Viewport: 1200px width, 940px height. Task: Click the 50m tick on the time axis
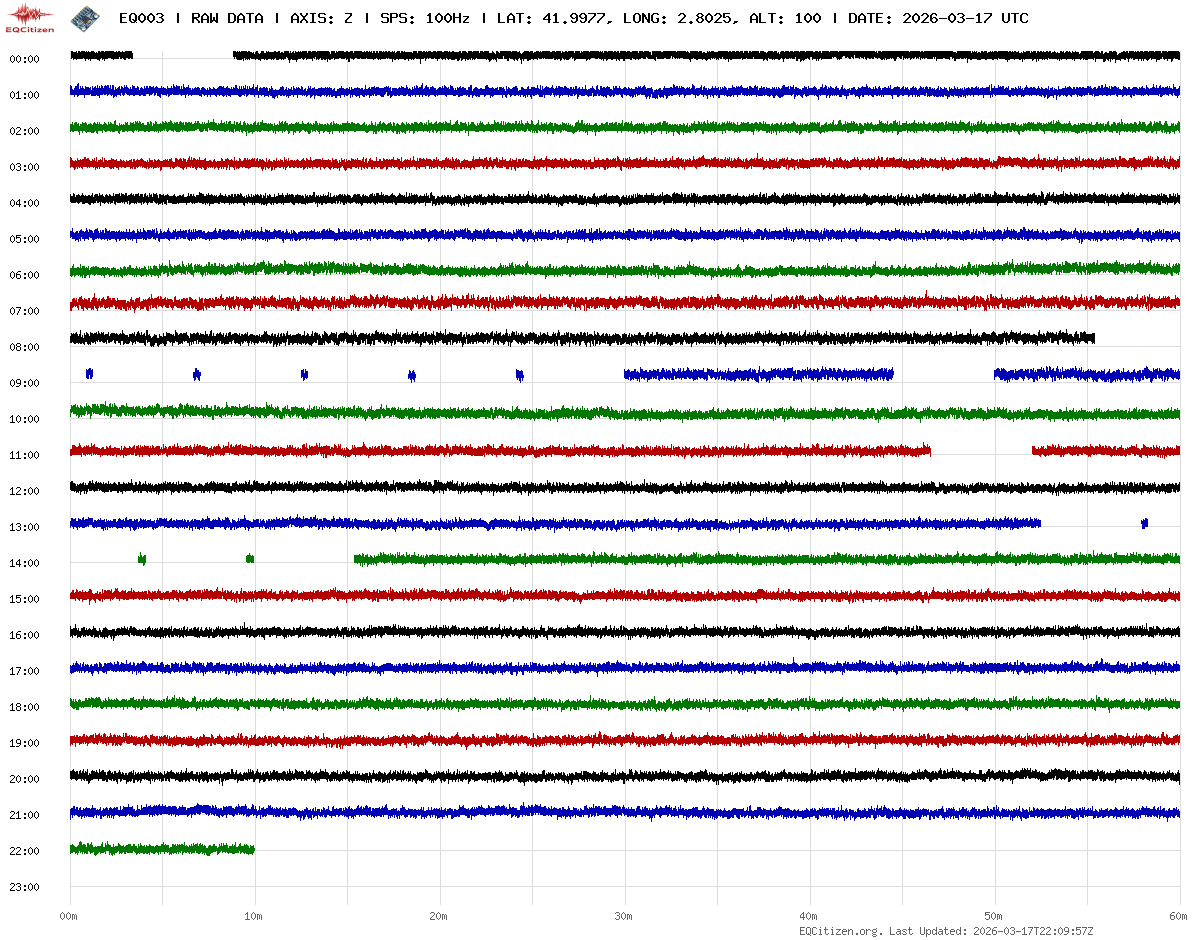pyautogui.click(x=994, y=916)
